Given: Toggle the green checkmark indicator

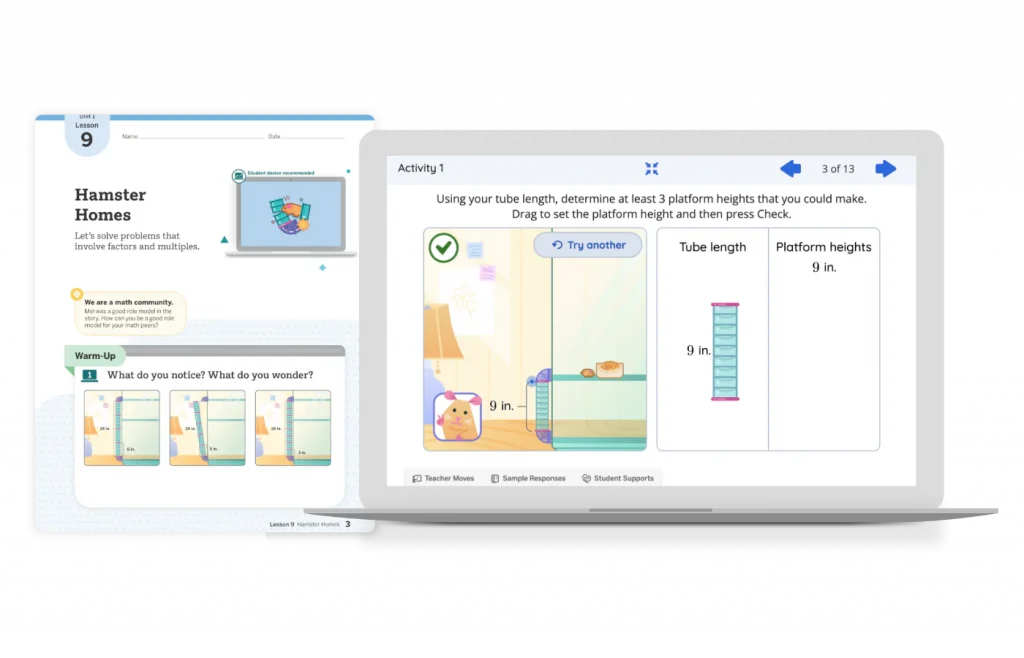Looking at the screenshot, I should [x=445, y=247].
